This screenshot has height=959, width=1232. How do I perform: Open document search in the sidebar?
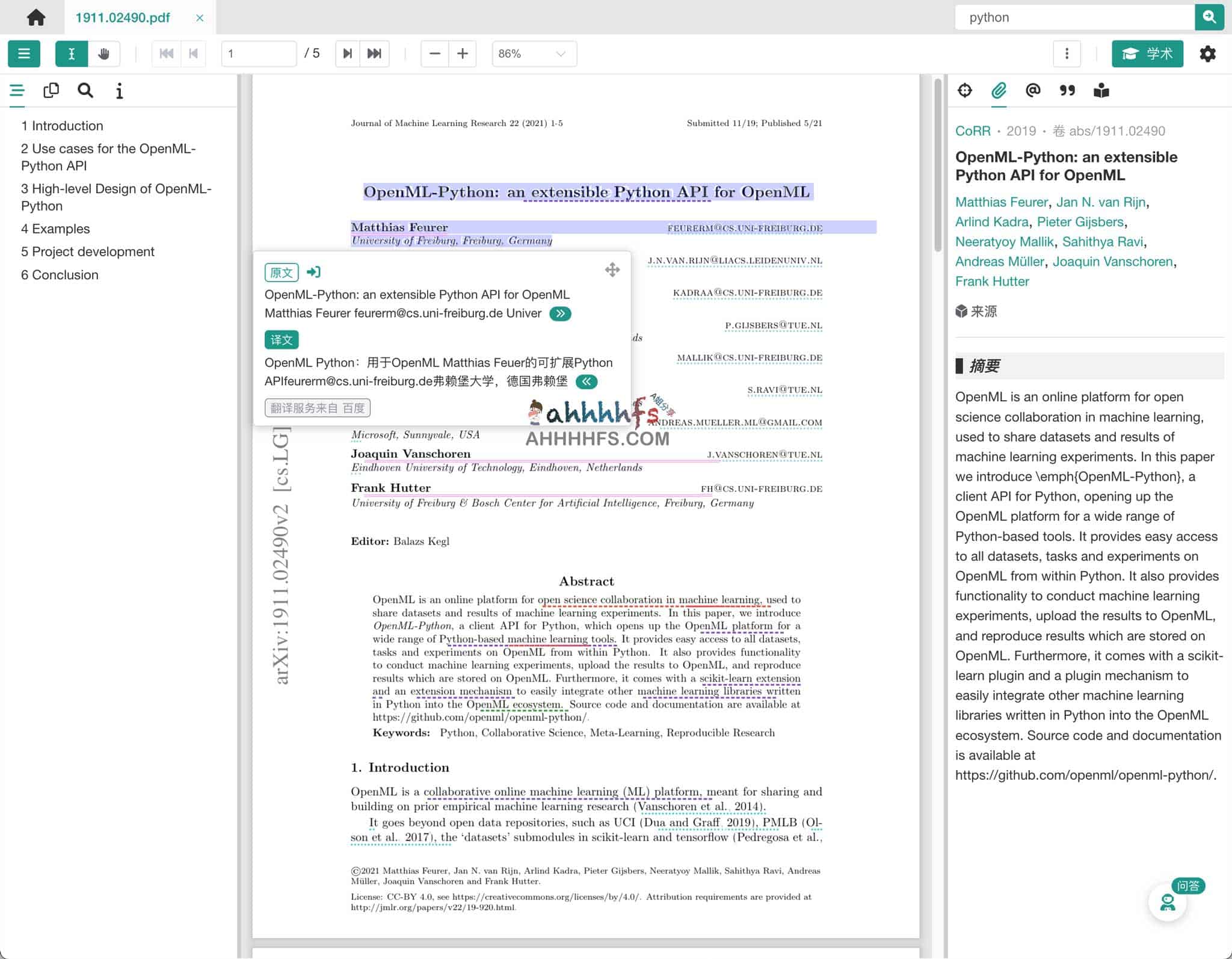[85, 90]
